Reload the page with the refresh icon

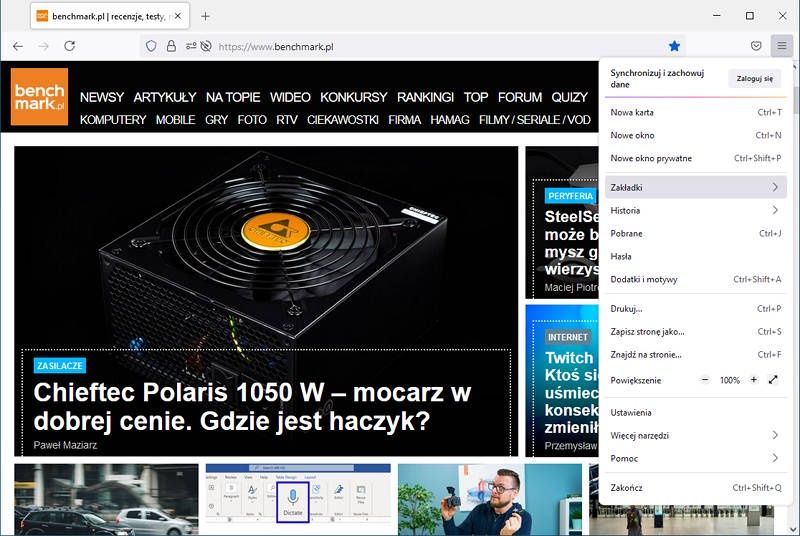[70, 46]
